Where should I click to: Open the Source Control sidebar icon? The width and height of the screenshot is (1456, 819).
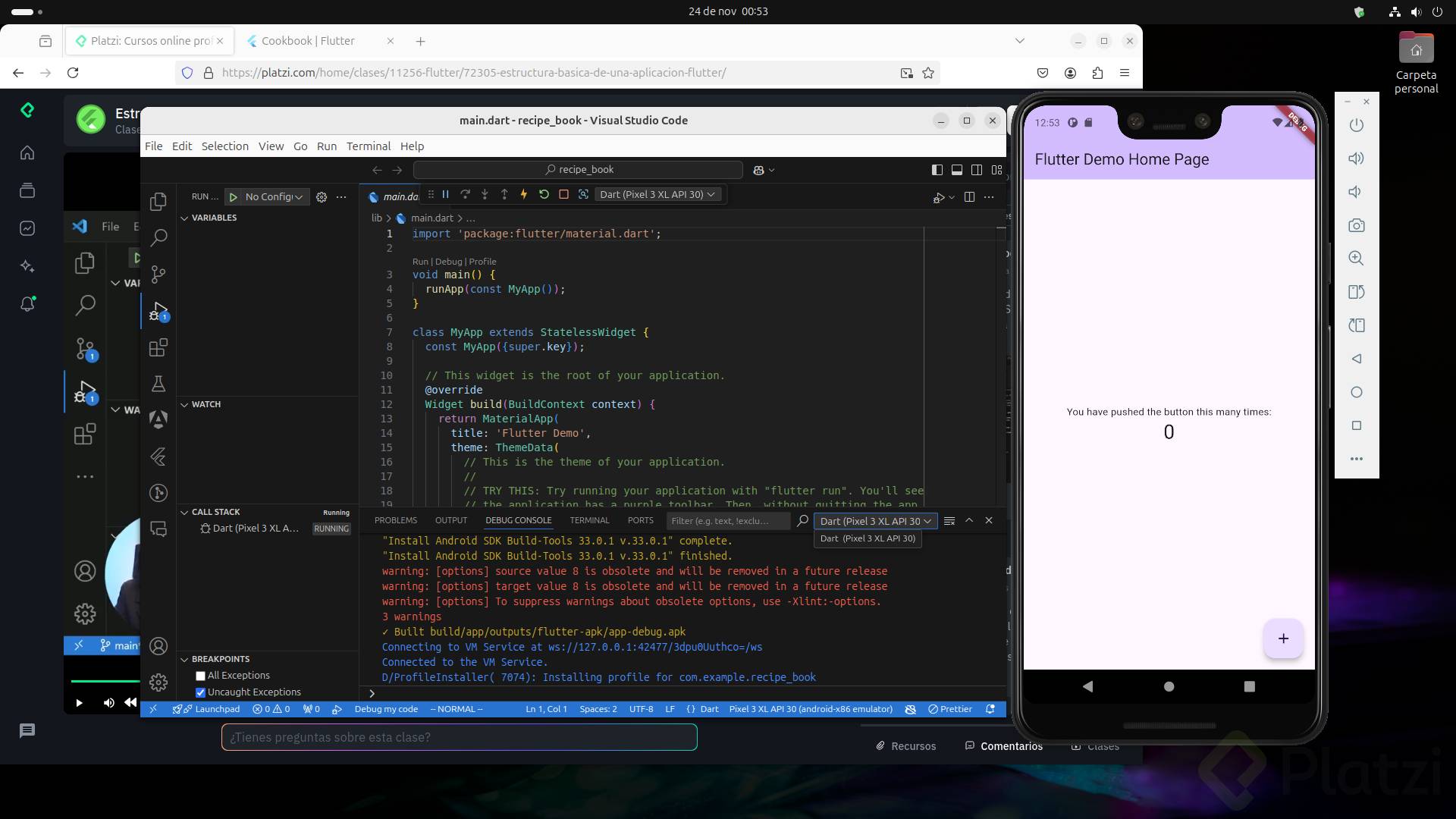tap(158, 274)
